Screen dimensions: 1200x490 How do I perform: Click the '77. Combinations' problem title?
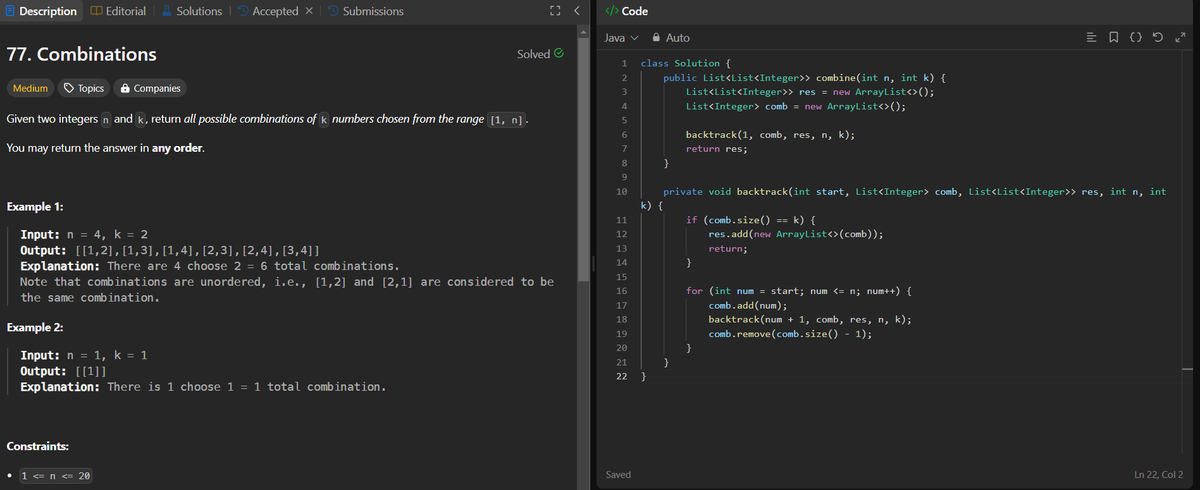82,54
